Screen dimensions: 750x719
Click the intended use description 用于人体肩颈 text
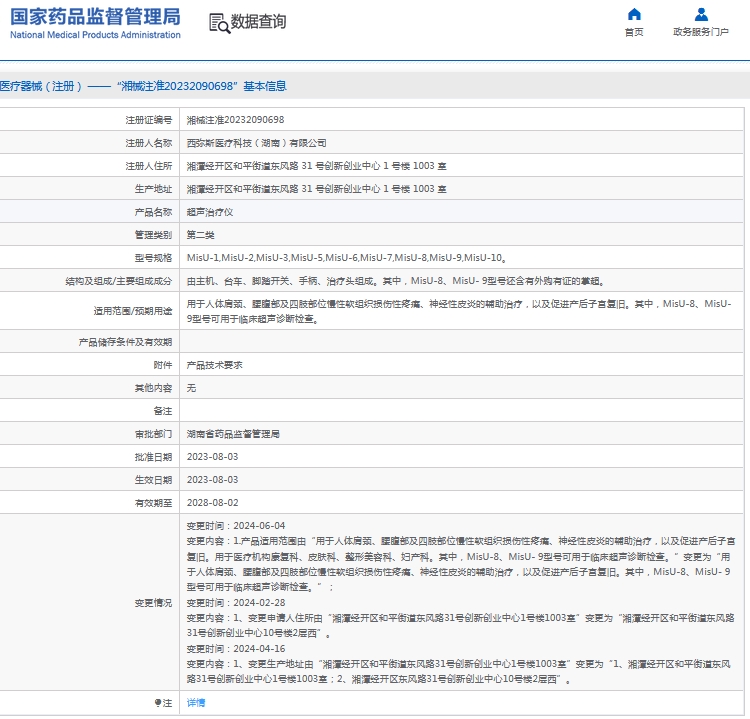click(x=459, y=311)
